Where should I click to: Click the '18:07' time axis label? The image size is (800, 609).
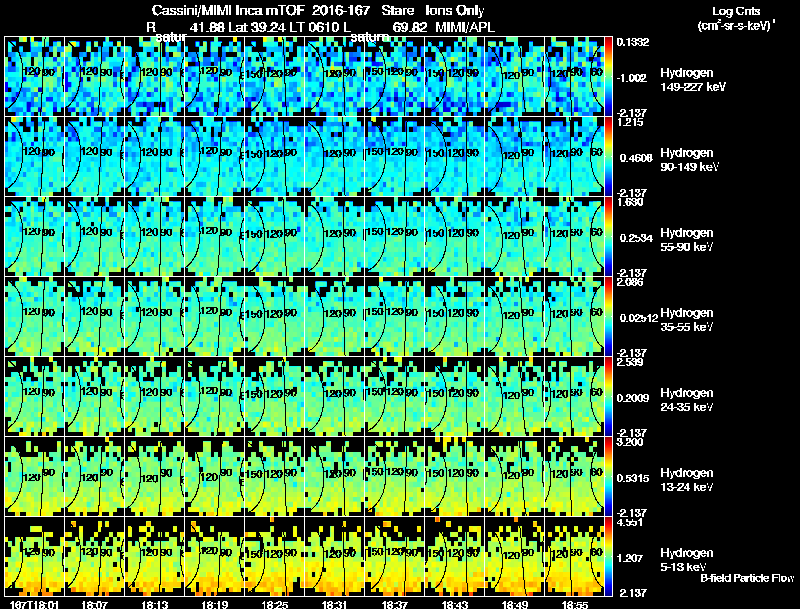pos(94,605)
